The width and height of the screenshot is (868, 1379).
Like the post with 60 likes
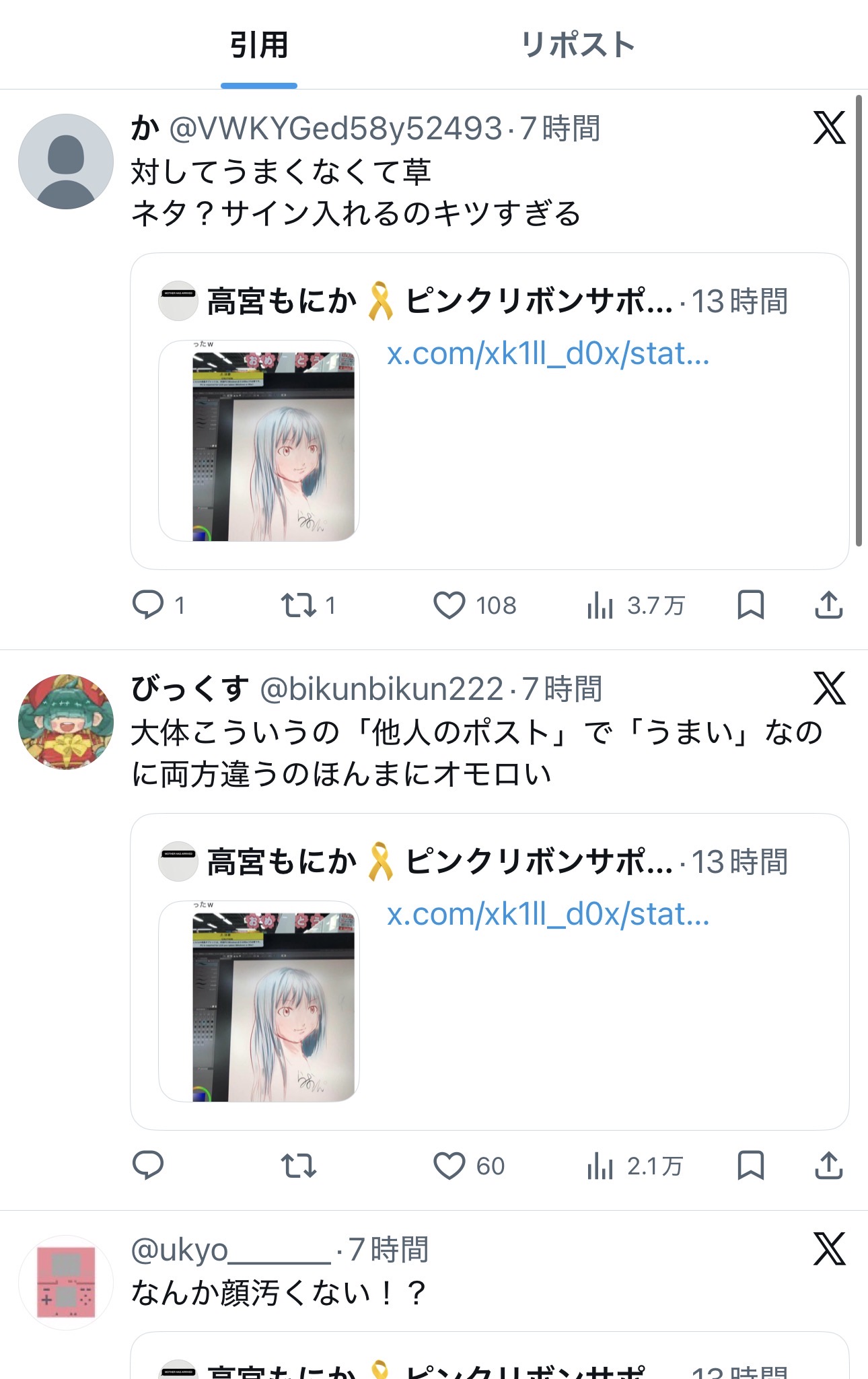click(449, 1165)
